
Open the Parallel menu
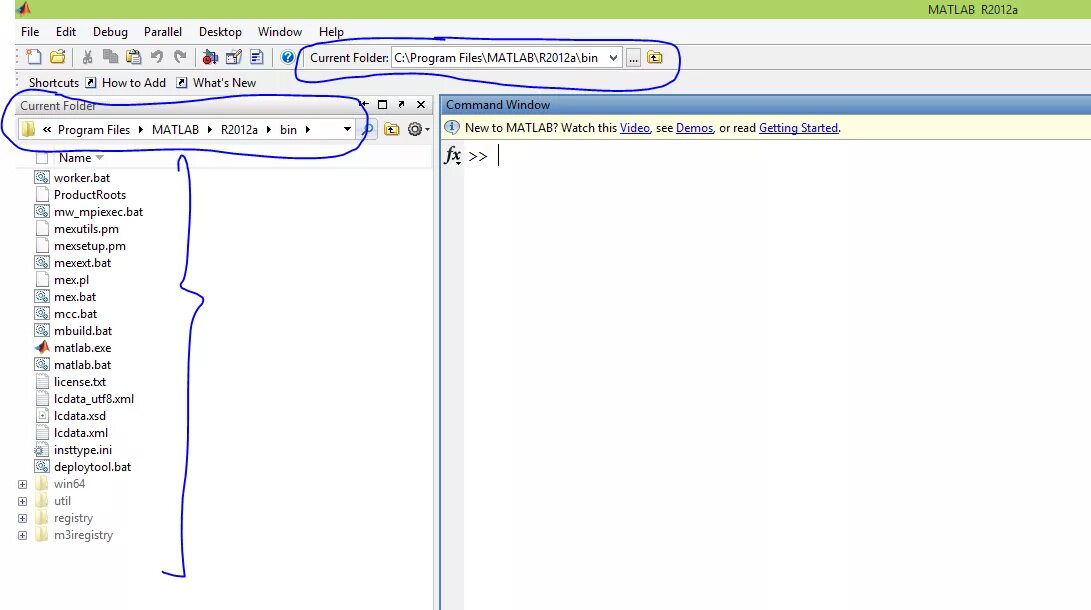coord(163,32)
